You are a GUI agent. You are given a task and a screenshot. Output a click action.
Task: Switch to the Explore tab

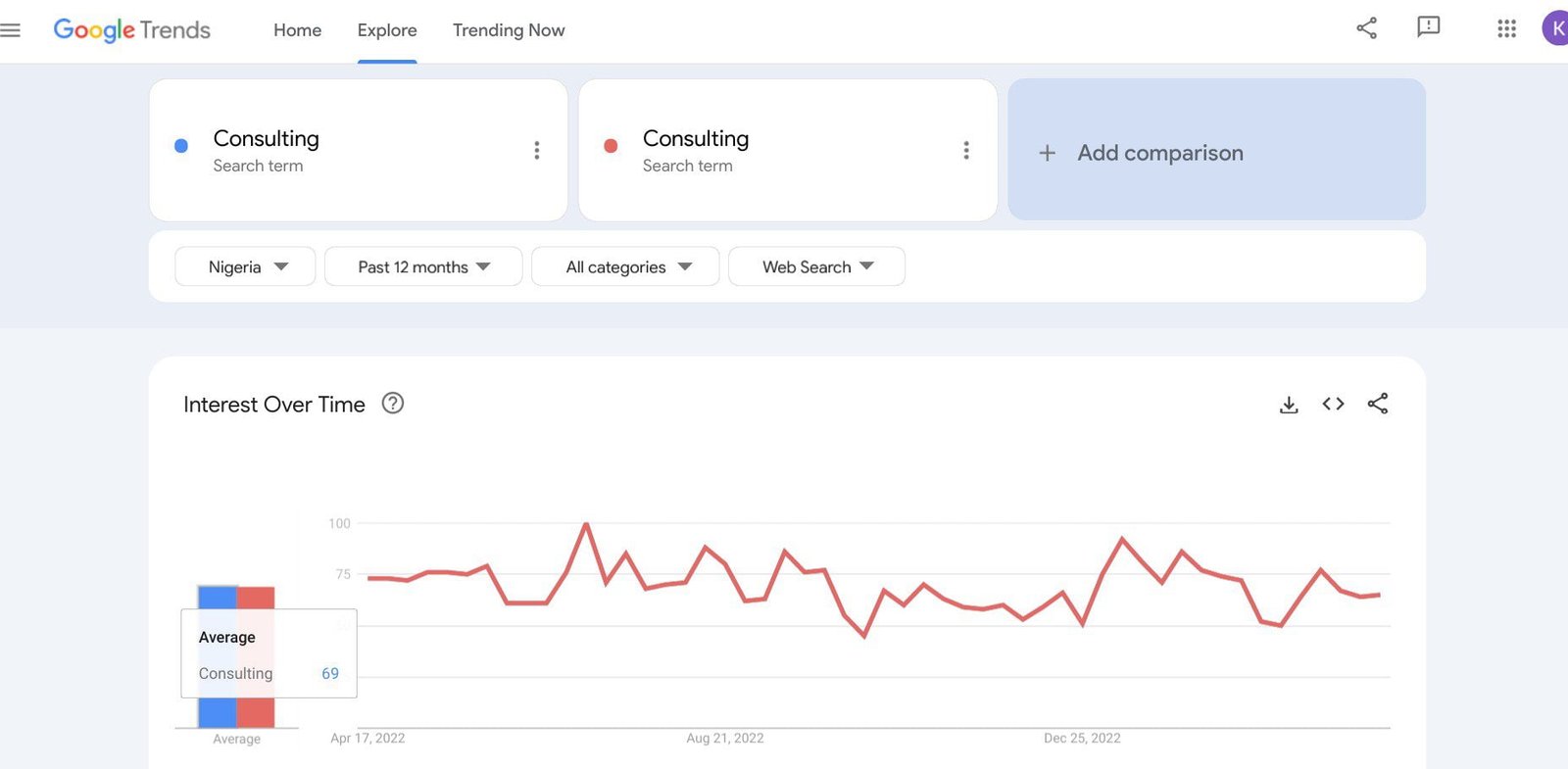(387, 30)
